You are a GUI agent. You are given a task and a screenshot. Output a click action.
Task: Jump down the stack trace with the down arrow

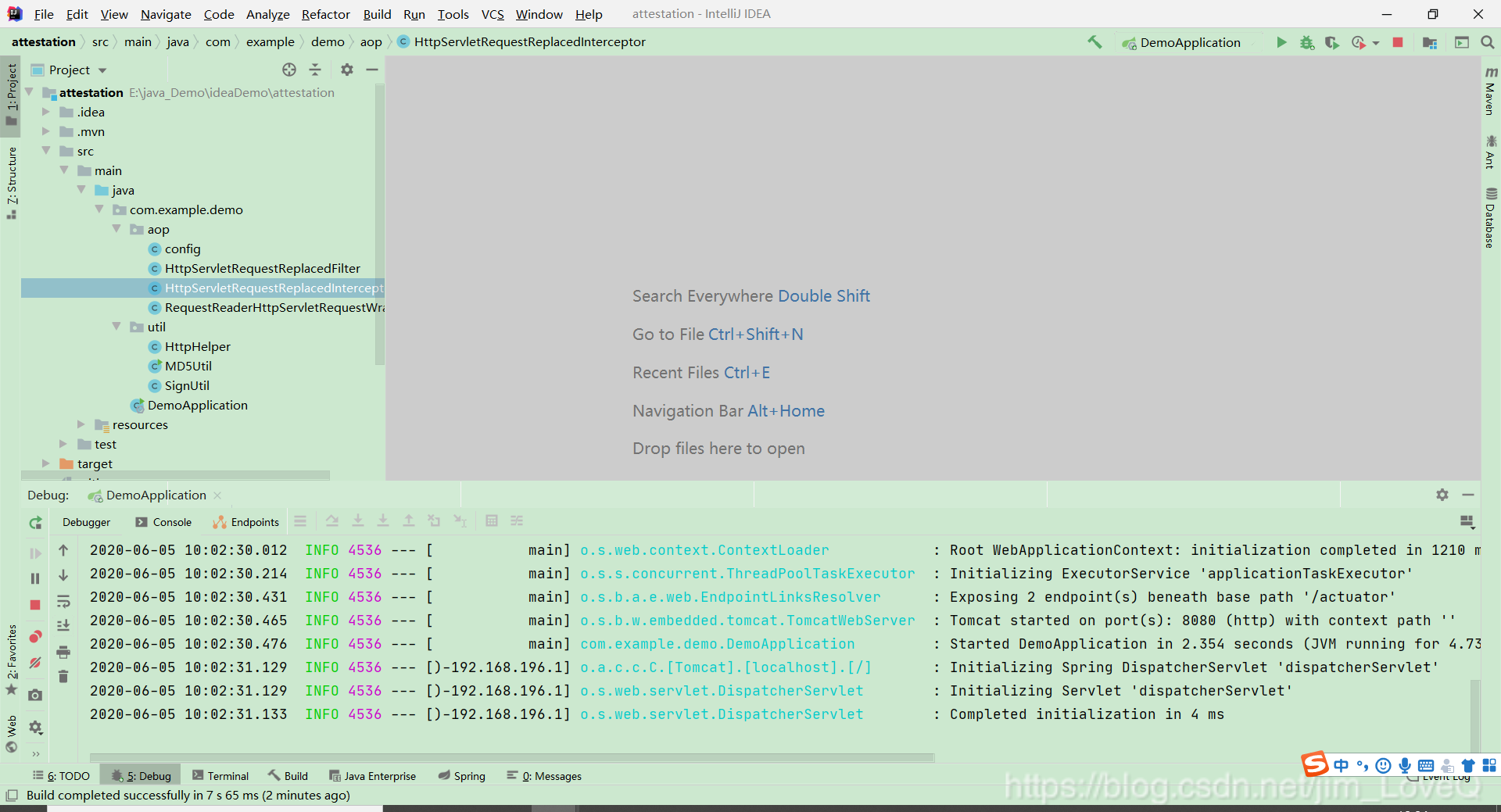coord(63,575)
